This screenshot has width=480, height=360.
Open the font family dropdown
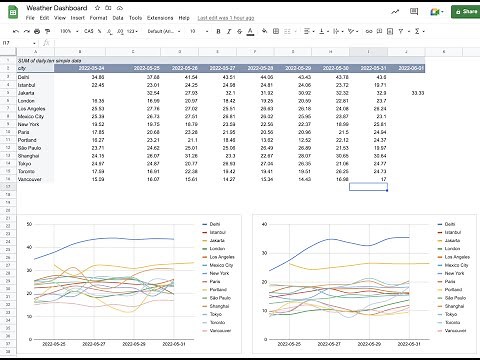(x=164, y=31)
